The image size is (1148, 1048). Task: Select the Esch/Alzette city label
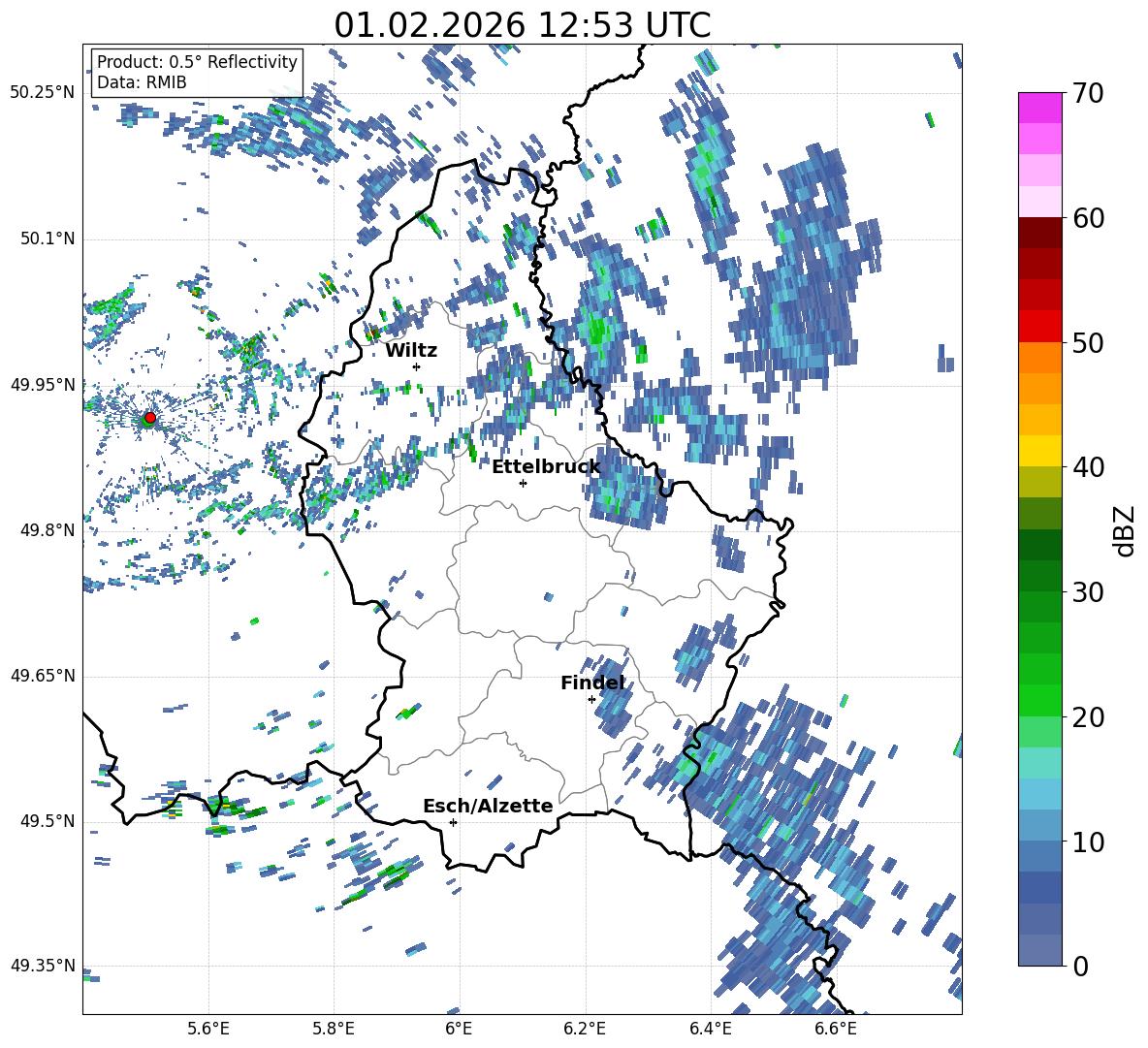coord(488,806)
